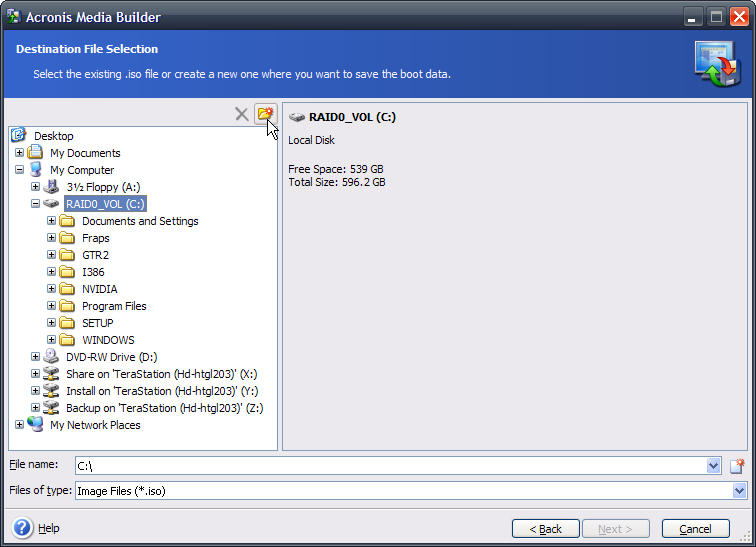Select SETUP folder label

tap(98, 323)
